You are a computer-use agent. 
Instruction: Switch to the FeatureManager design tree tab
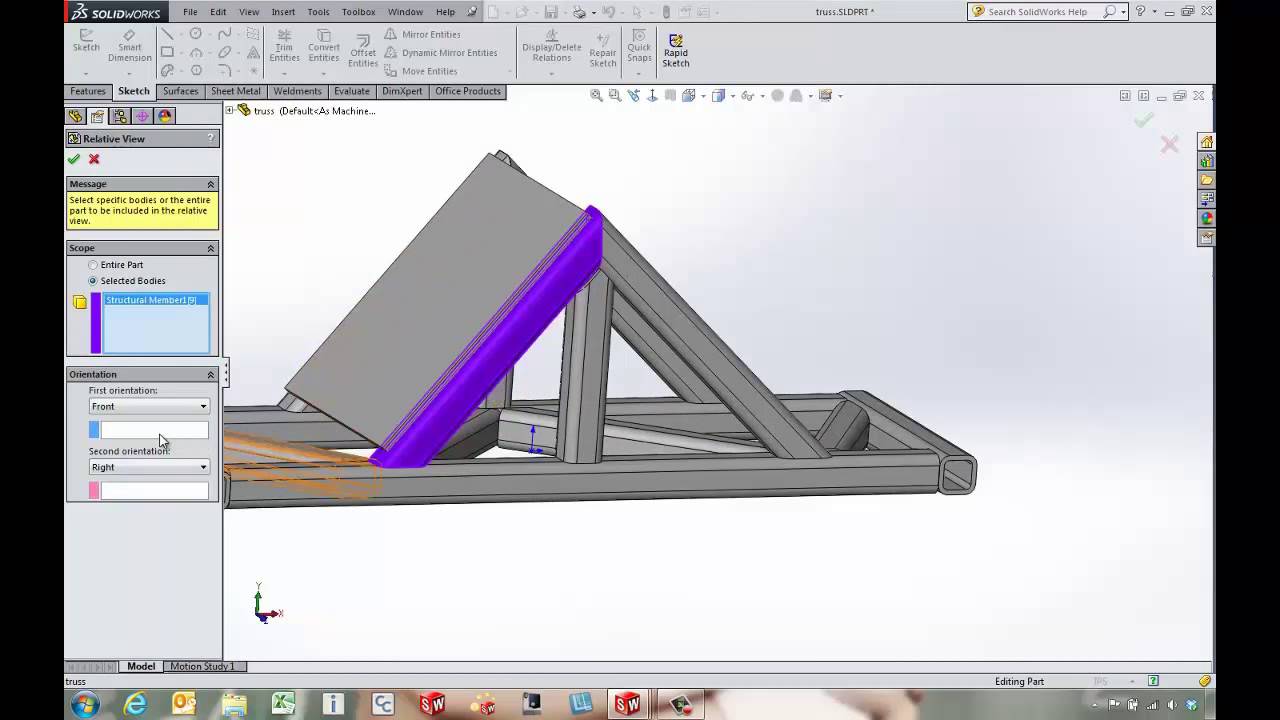pos(76,116)
